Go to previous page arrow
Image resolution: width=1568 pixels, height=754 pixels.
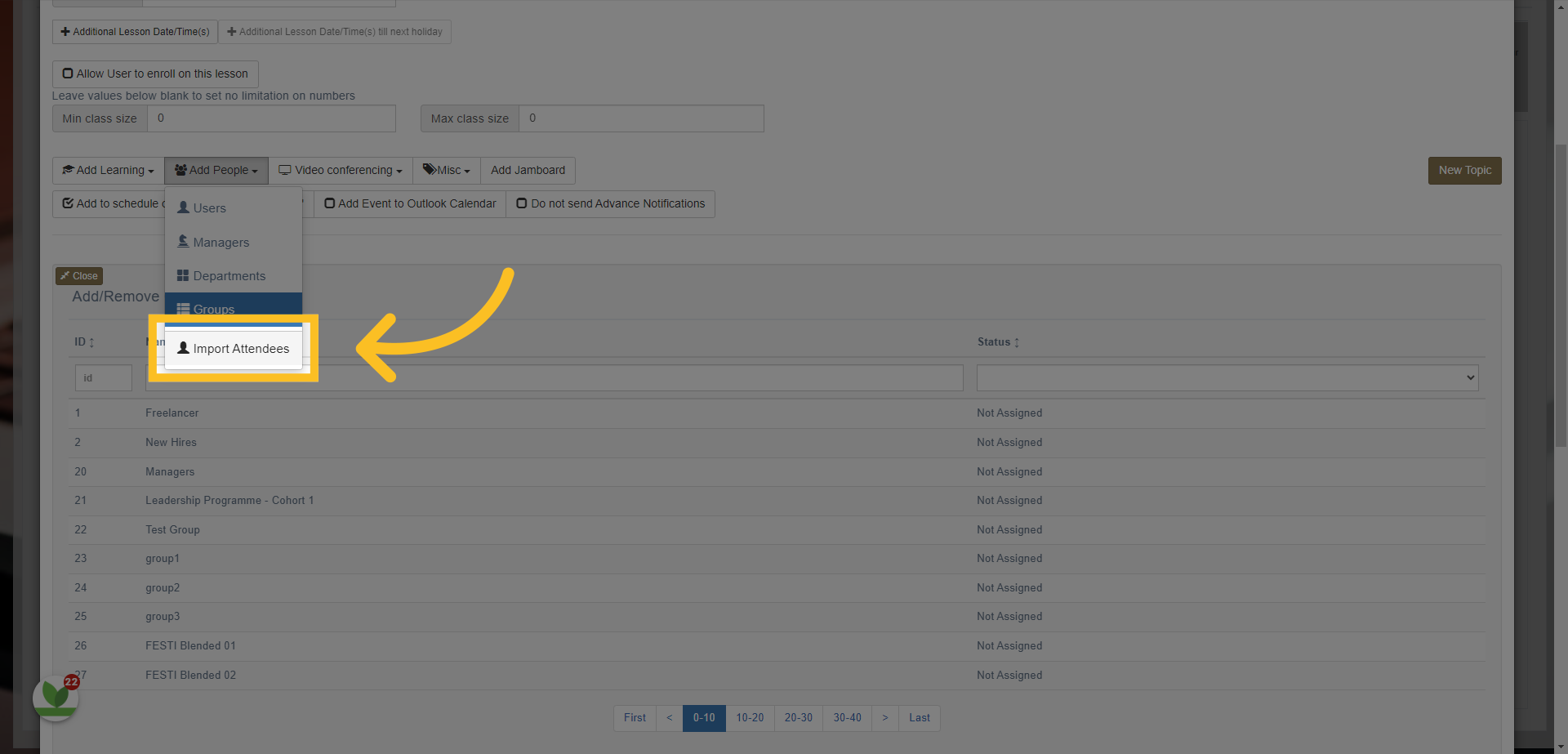click(670, 718)
